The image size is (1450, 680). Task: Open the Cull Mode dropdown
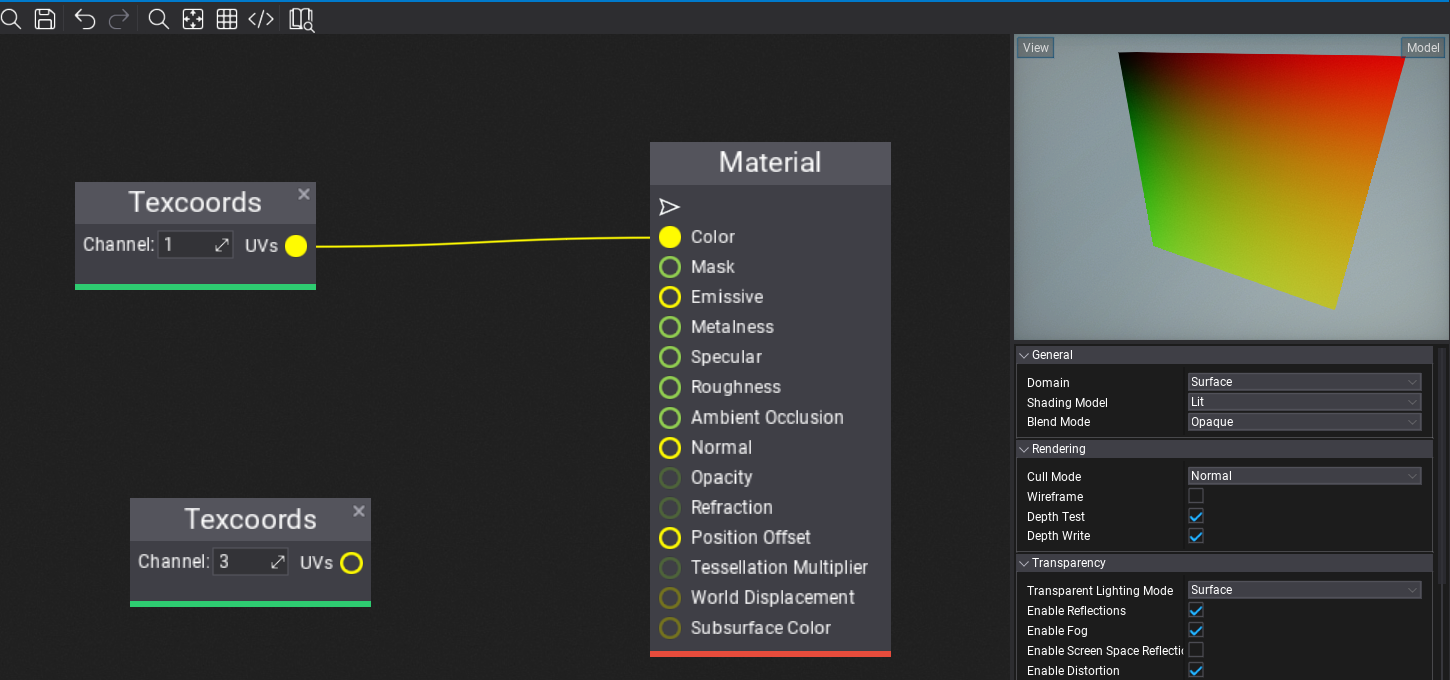coord(1304,475)
